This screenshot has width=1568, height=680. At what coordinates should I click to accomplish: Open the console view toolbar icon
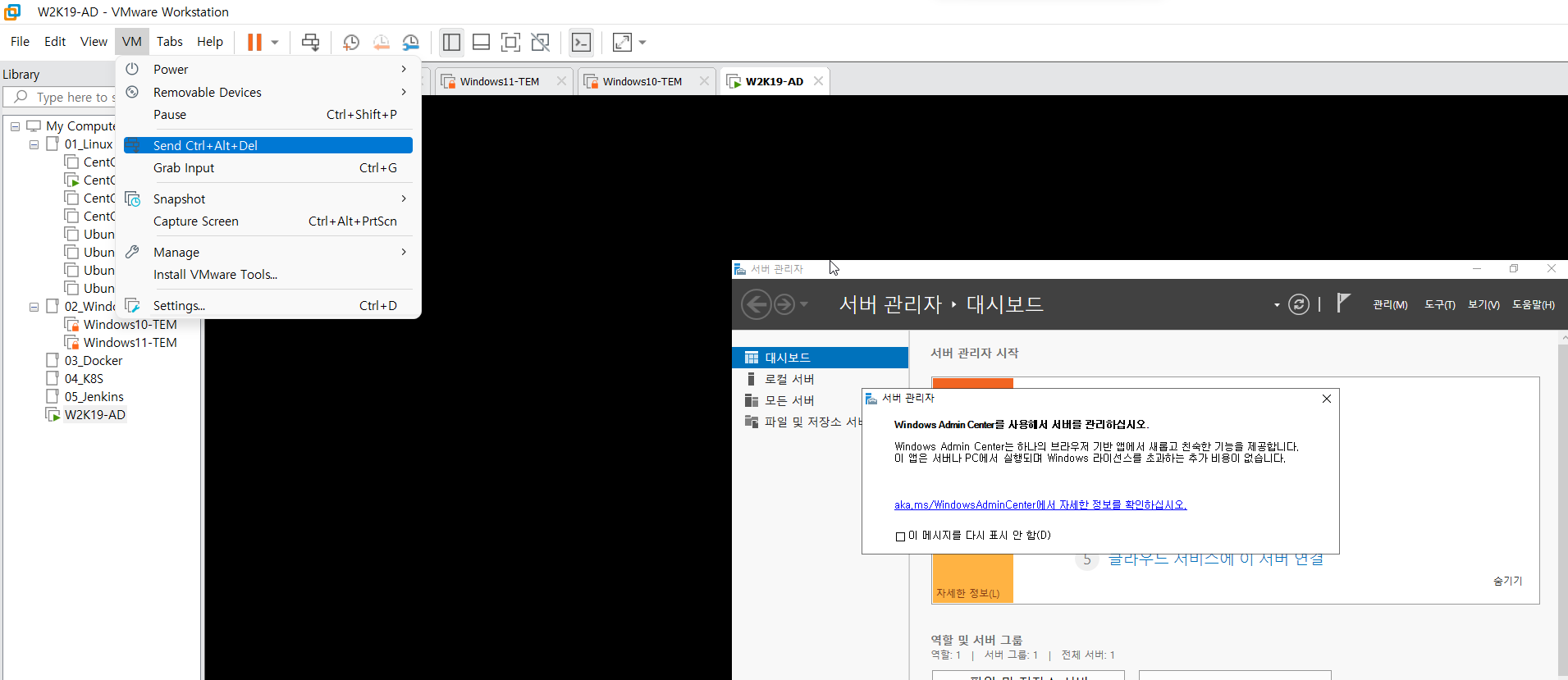pyautogui.click(x=581, y=42)
